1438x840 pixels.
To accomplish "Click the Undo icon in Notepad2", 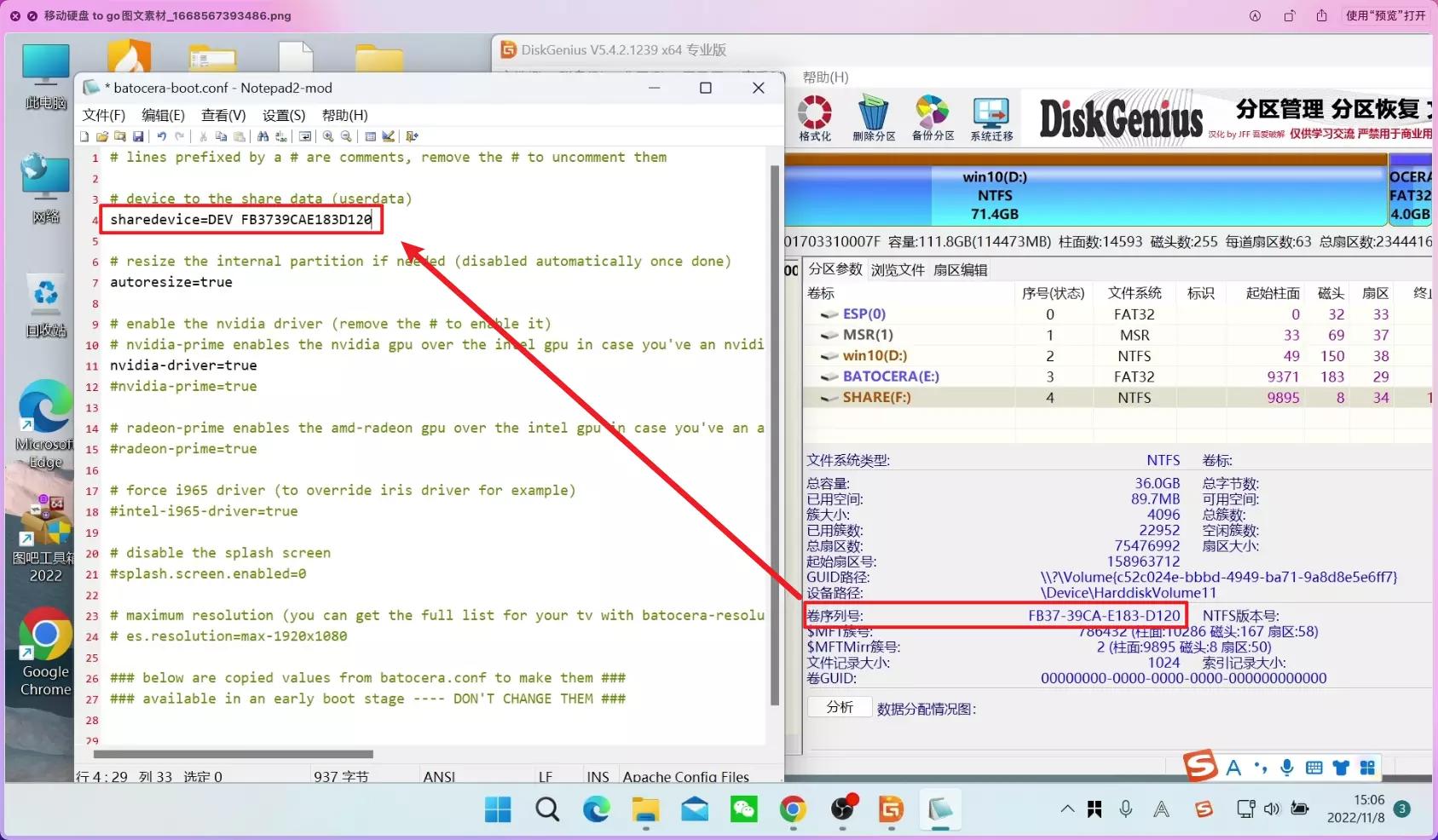I will tap(160, 136).
